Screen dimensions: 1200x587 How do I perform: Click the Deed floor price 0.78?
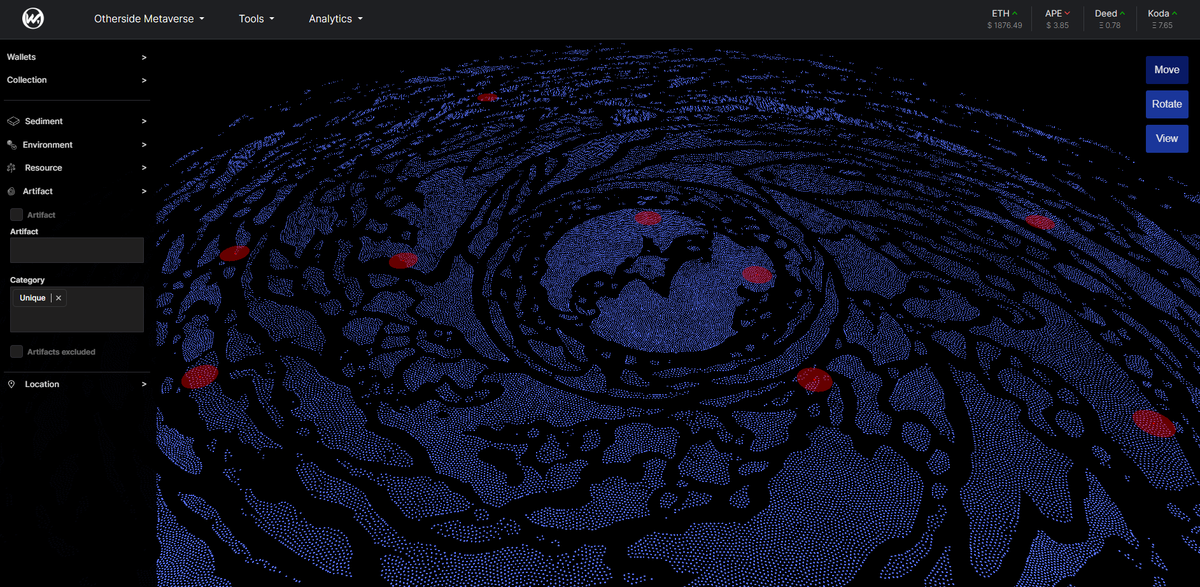[x=1108, y=26]
